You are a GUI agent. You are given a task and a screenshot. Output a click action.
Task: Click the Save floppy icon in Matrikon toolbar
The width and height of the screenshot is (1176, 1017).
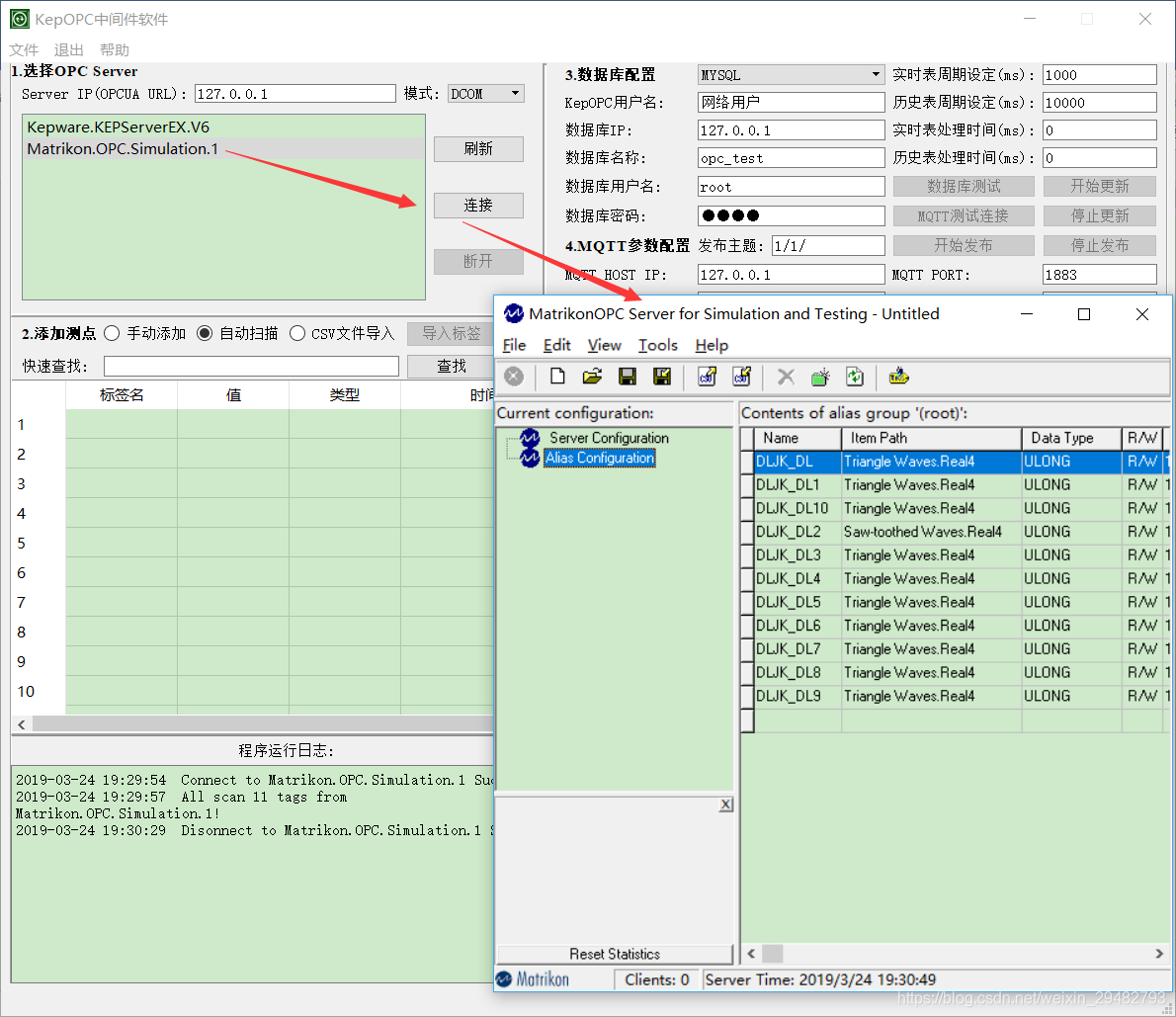(627, 377)
